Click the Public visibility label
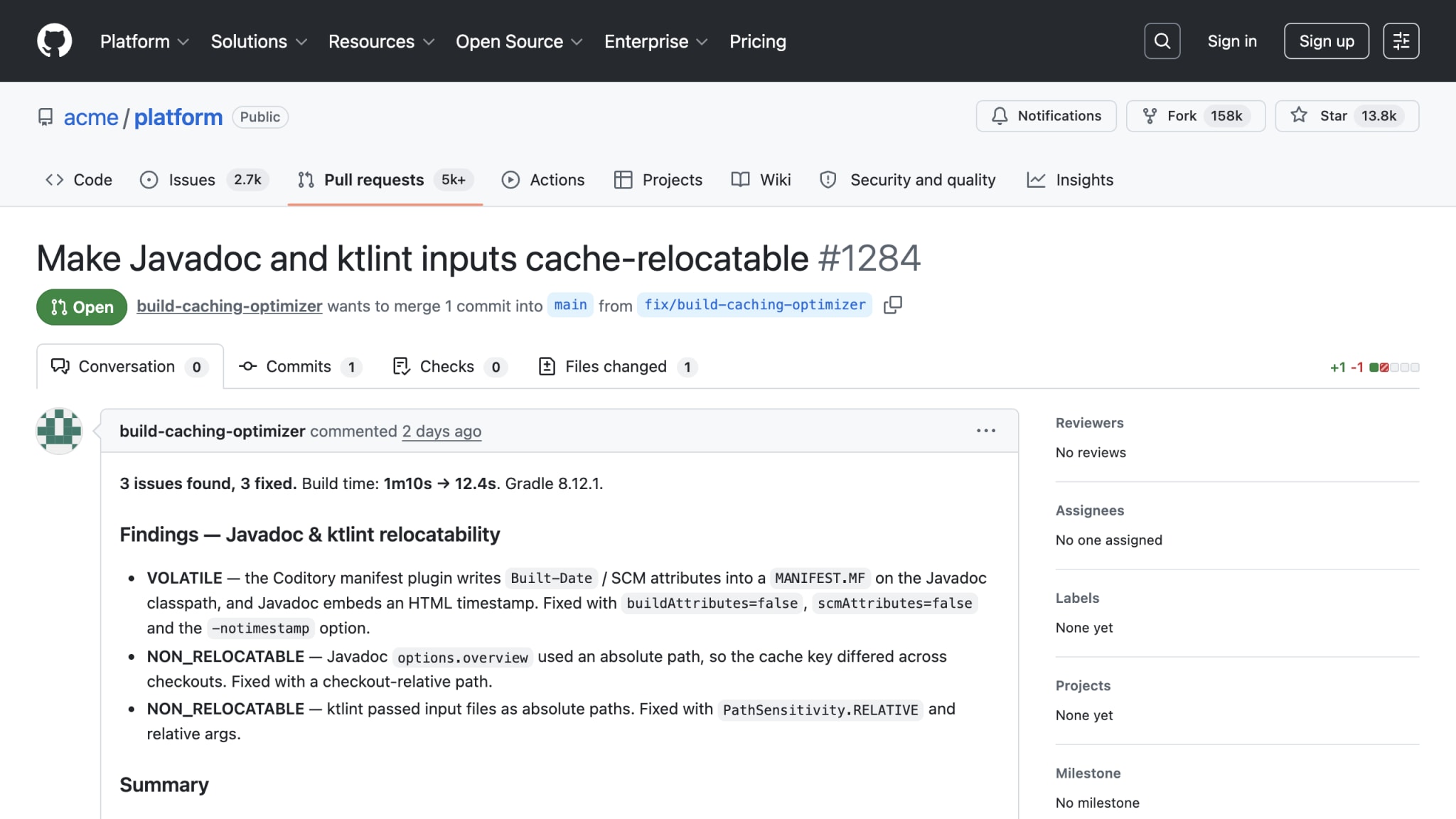Viewport: 1456px width, 819px height. tap(260, 117)
